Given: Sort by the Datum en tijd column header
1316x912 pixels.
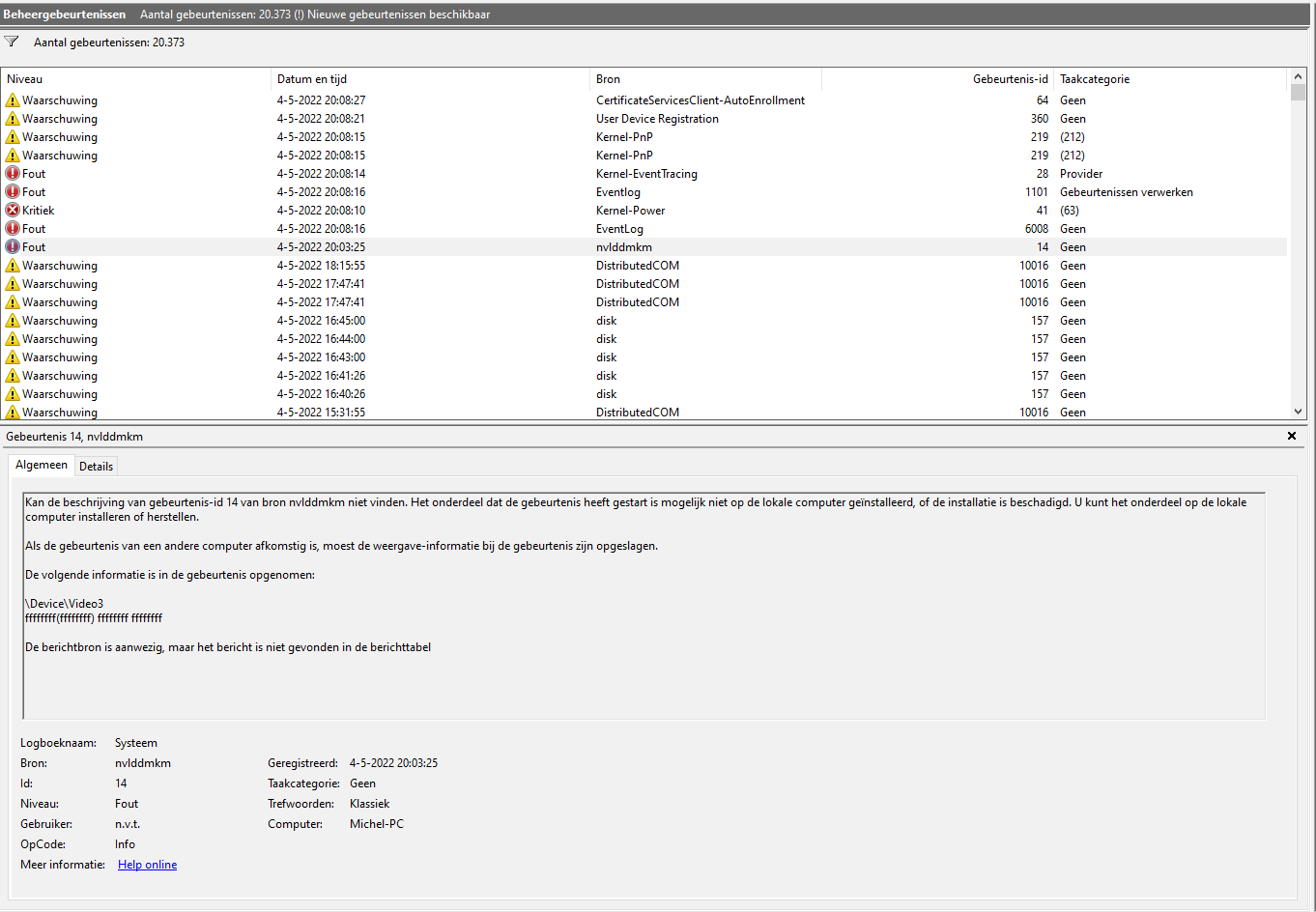Looking at the screenshot, I should tap(431, 79).
